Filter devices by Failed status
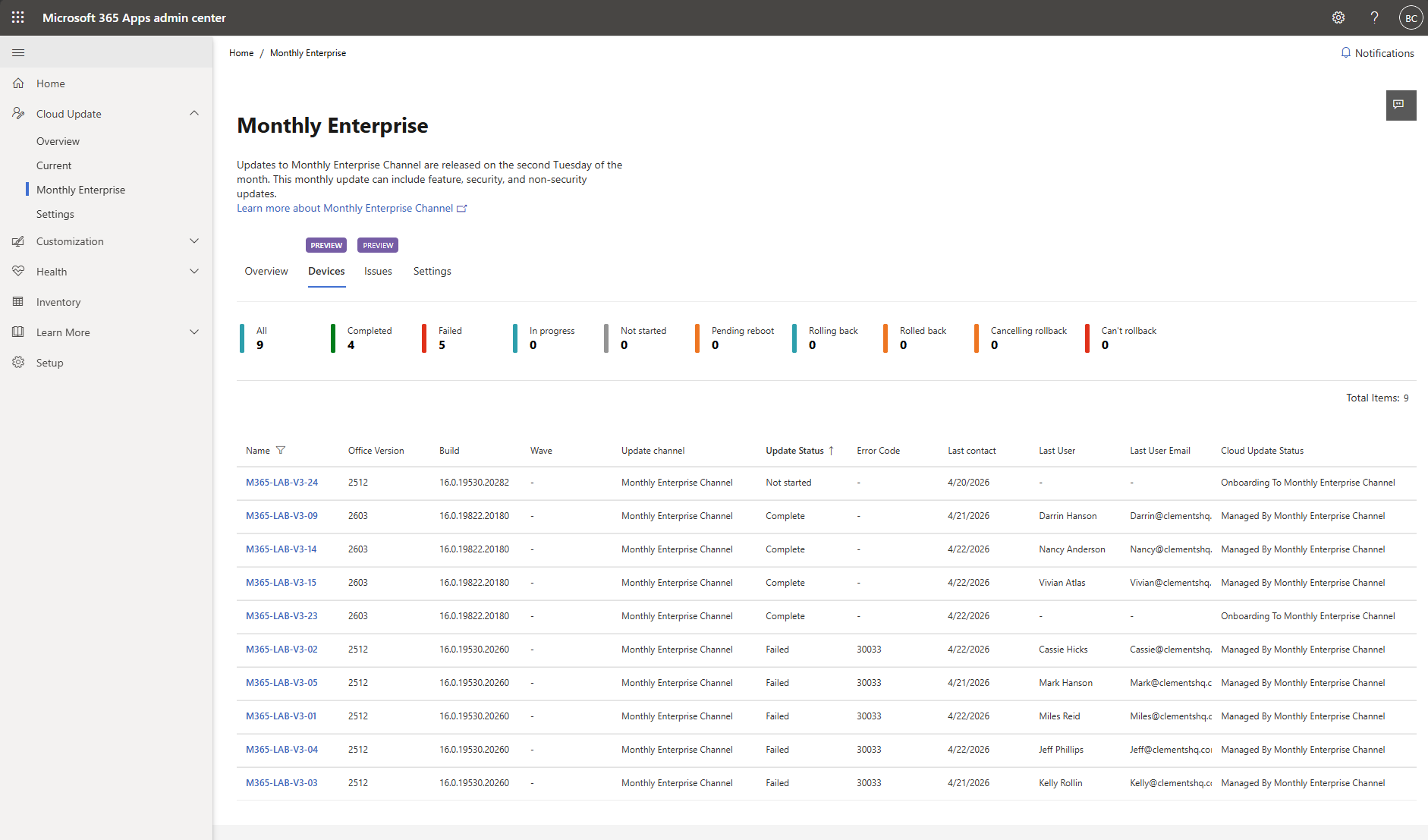Screen dimensions: 1428x840 click(449, 338)
